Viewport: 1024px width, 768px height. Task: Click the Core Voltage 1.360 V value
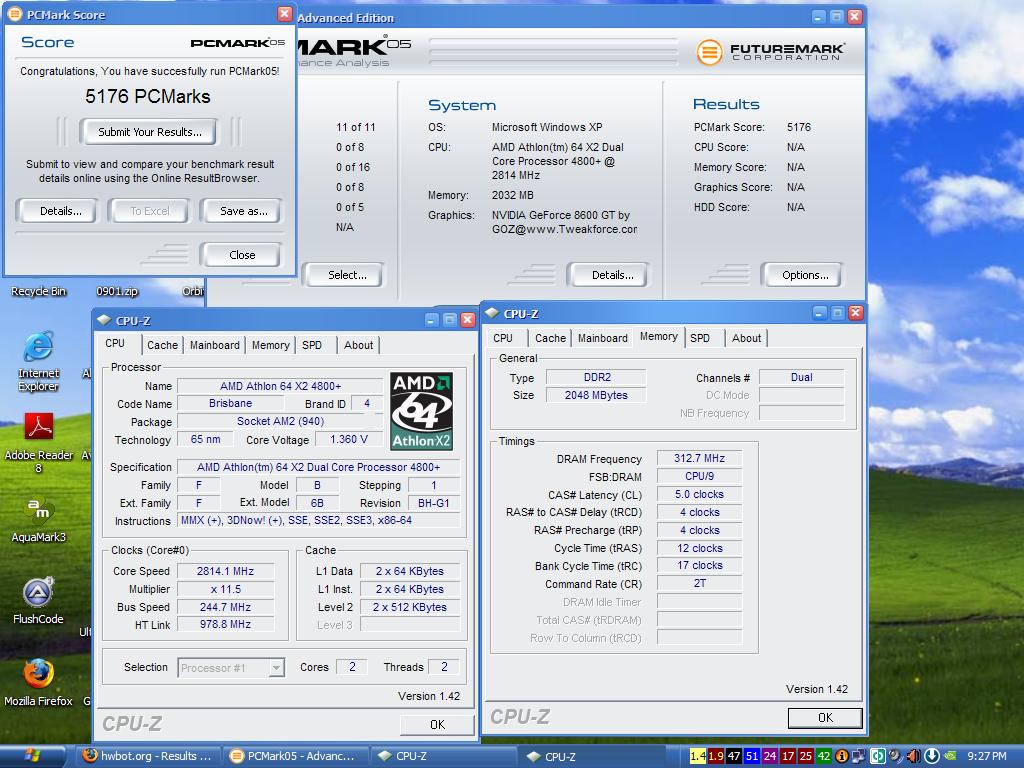click(349, 440)
